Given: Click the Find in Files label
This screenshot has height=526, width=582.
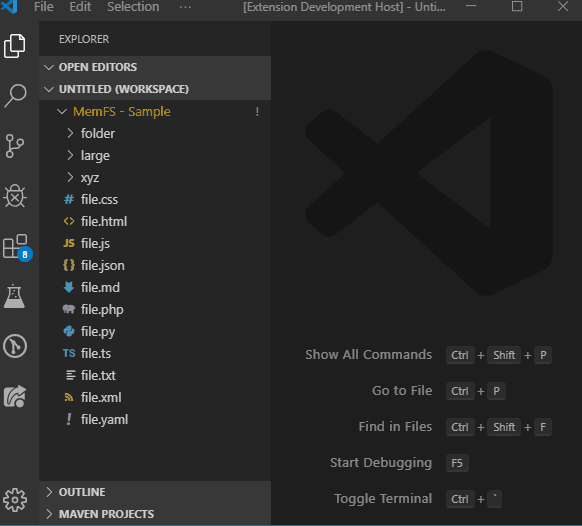Looking at the screenshot, I should 395,427.
